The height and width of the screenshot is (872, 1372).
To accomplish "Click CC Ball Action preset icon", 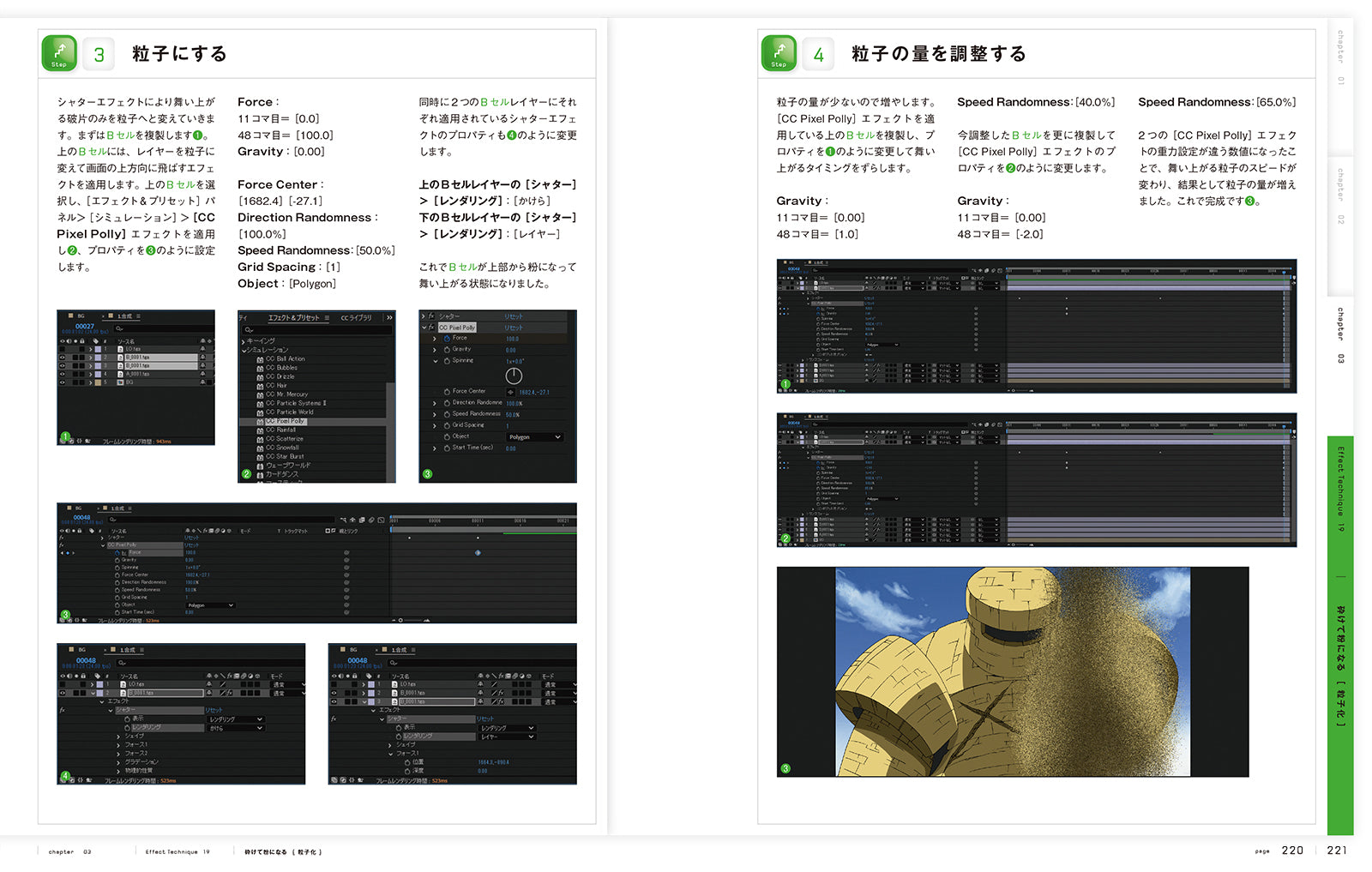I will (260, 360).
